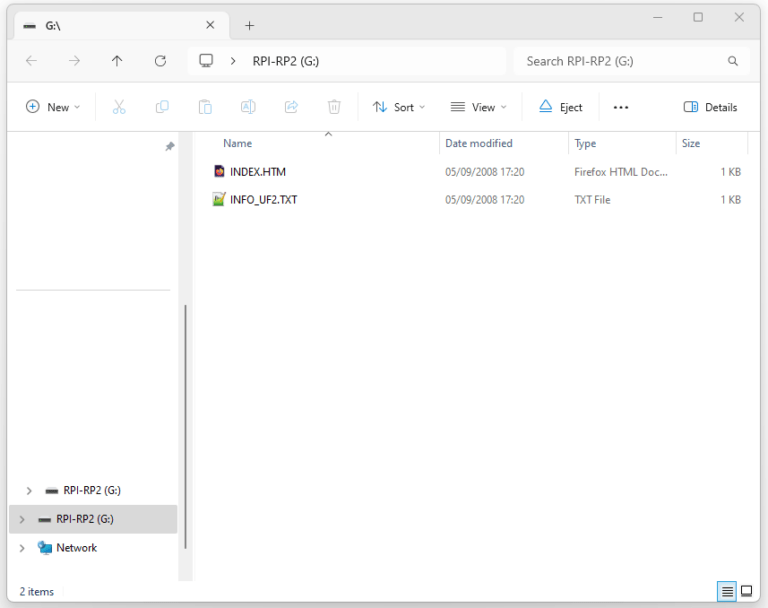
Task: Delete using the trash can icon
Action: (x=334, y=107)
